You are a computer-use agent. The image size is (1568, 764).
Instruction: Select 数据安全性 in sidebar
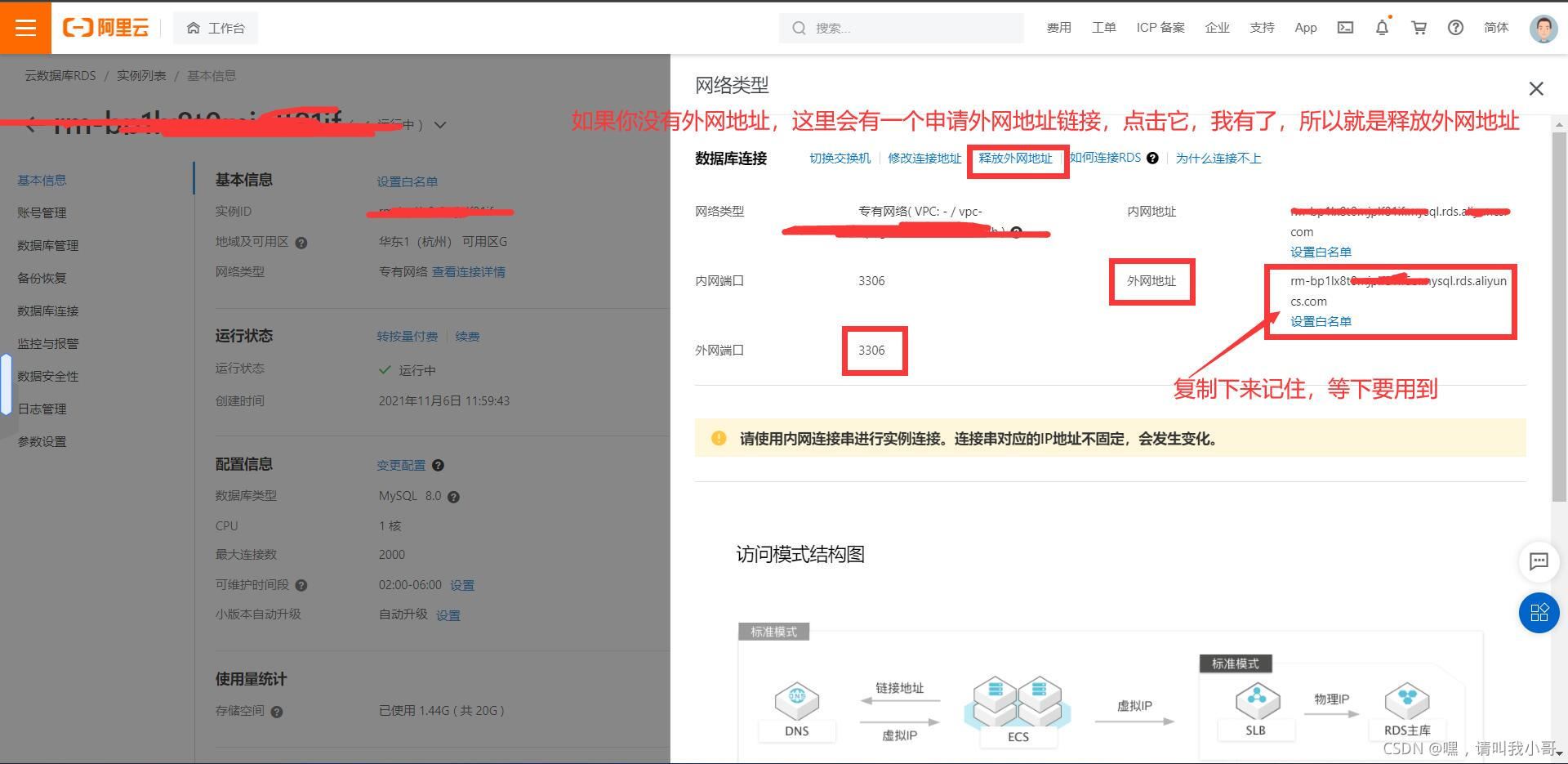click(48, 377)
